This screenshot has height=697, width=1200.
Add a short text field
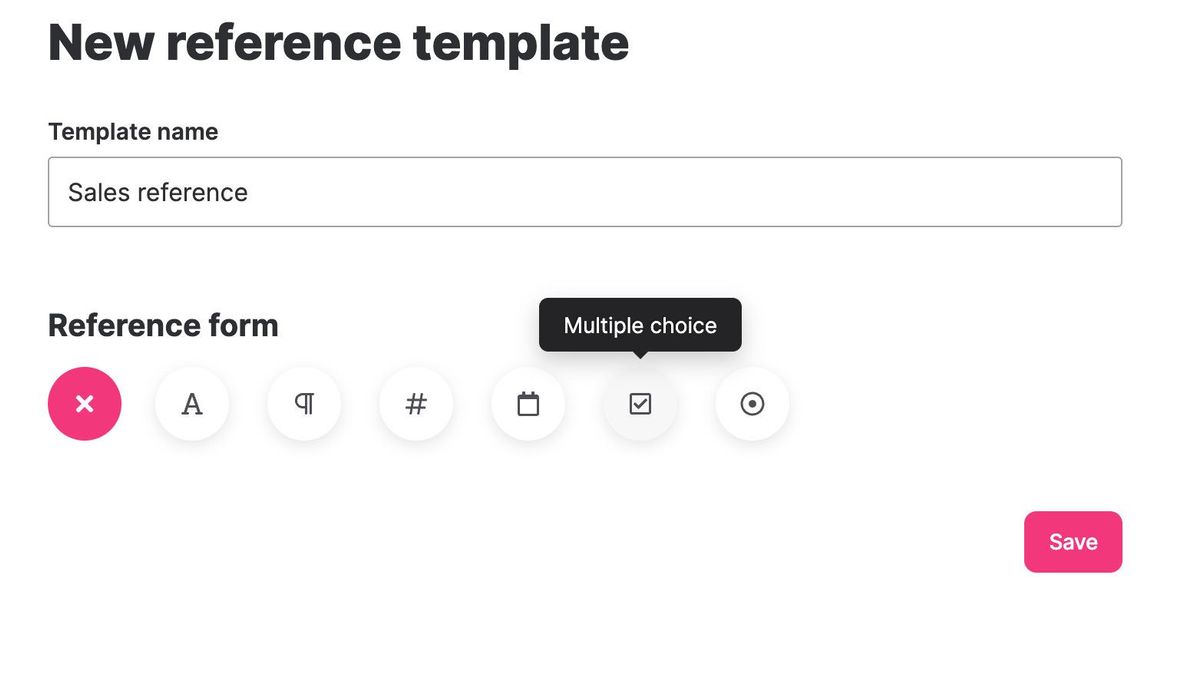point(192,404)
